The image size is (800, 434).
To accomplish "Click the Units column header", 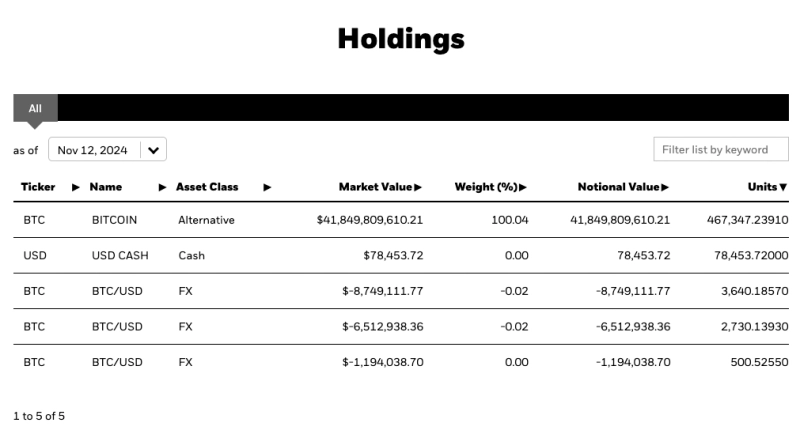I will (x=762, y=187).
